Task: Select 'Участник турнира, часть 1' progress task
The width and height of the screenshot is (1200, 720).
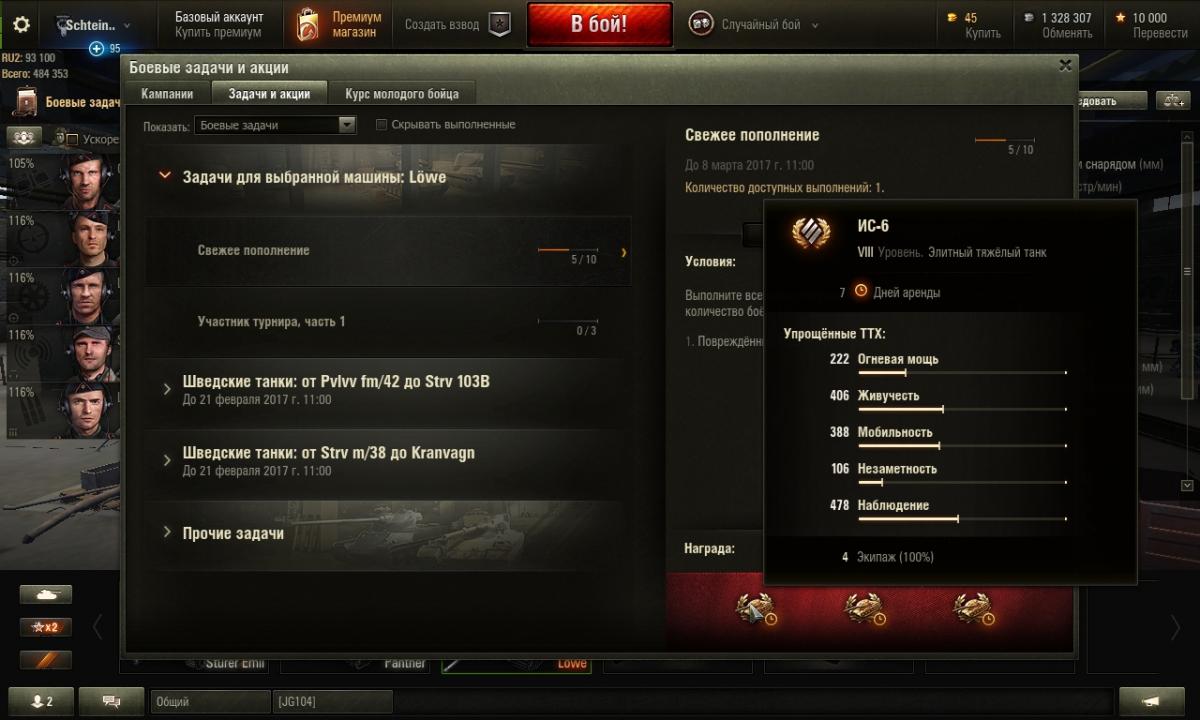Action: 388,322
